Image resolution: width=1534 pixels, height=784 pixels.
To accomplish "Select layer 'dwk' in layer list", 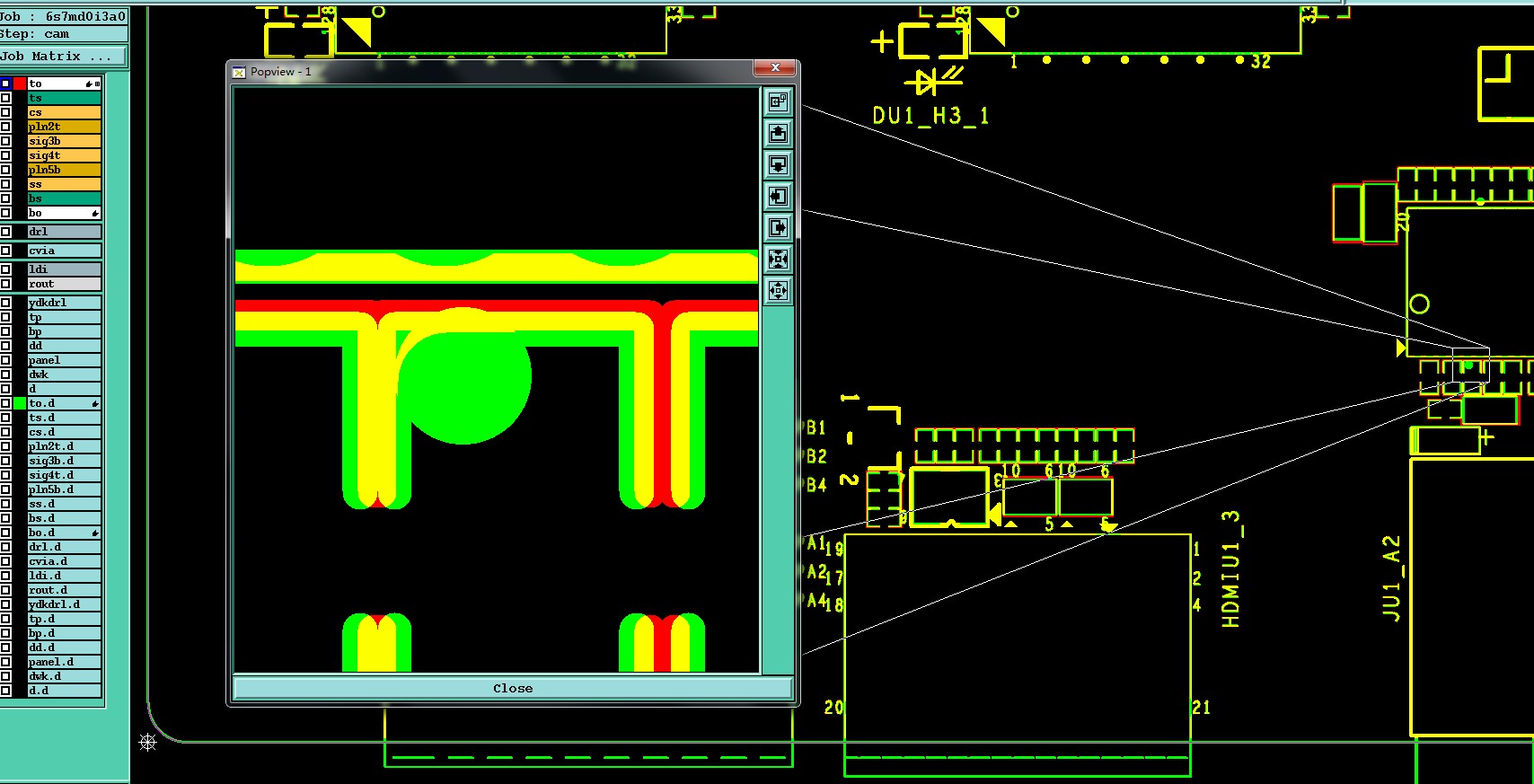I will [x=65, y=374].
